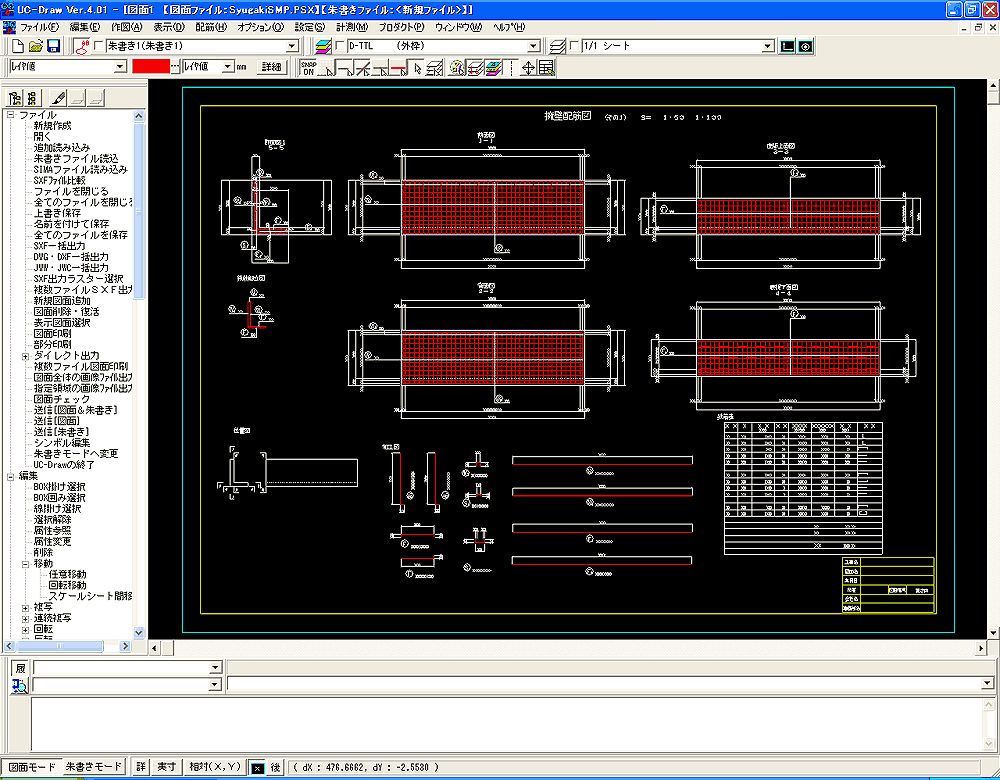Click the ellipsis button beside red swatch

(x=175, y=66)
